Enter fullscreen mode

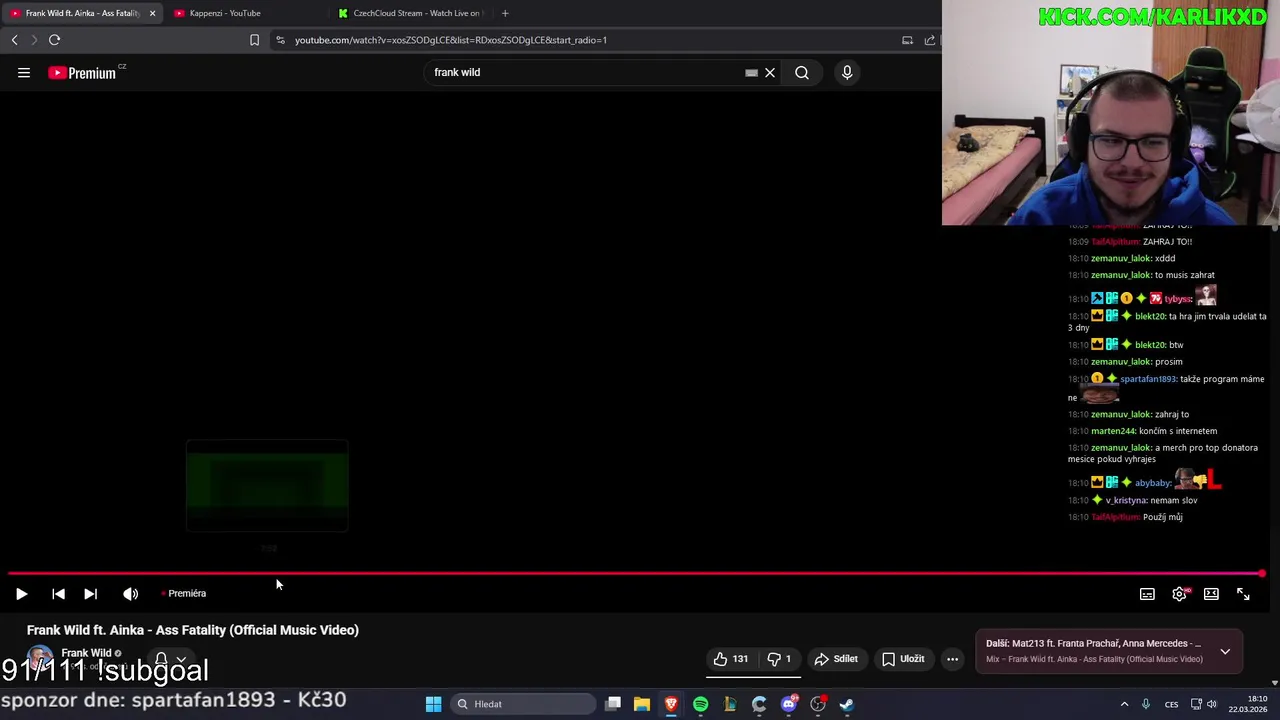(x=1243, y=594)
